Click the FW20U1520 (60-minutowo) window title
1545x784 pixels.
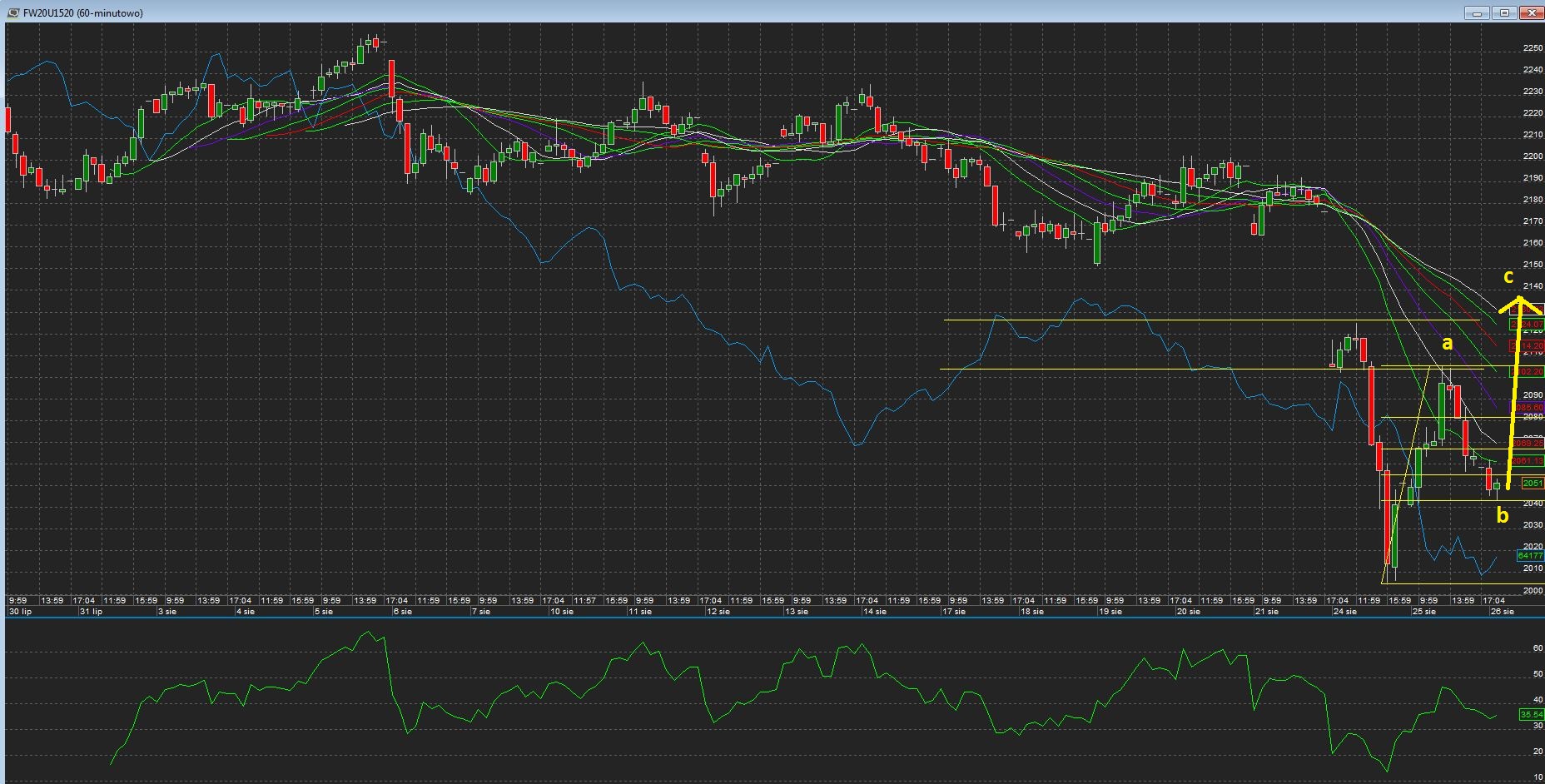pyautogui.click(x=82, y=13)
